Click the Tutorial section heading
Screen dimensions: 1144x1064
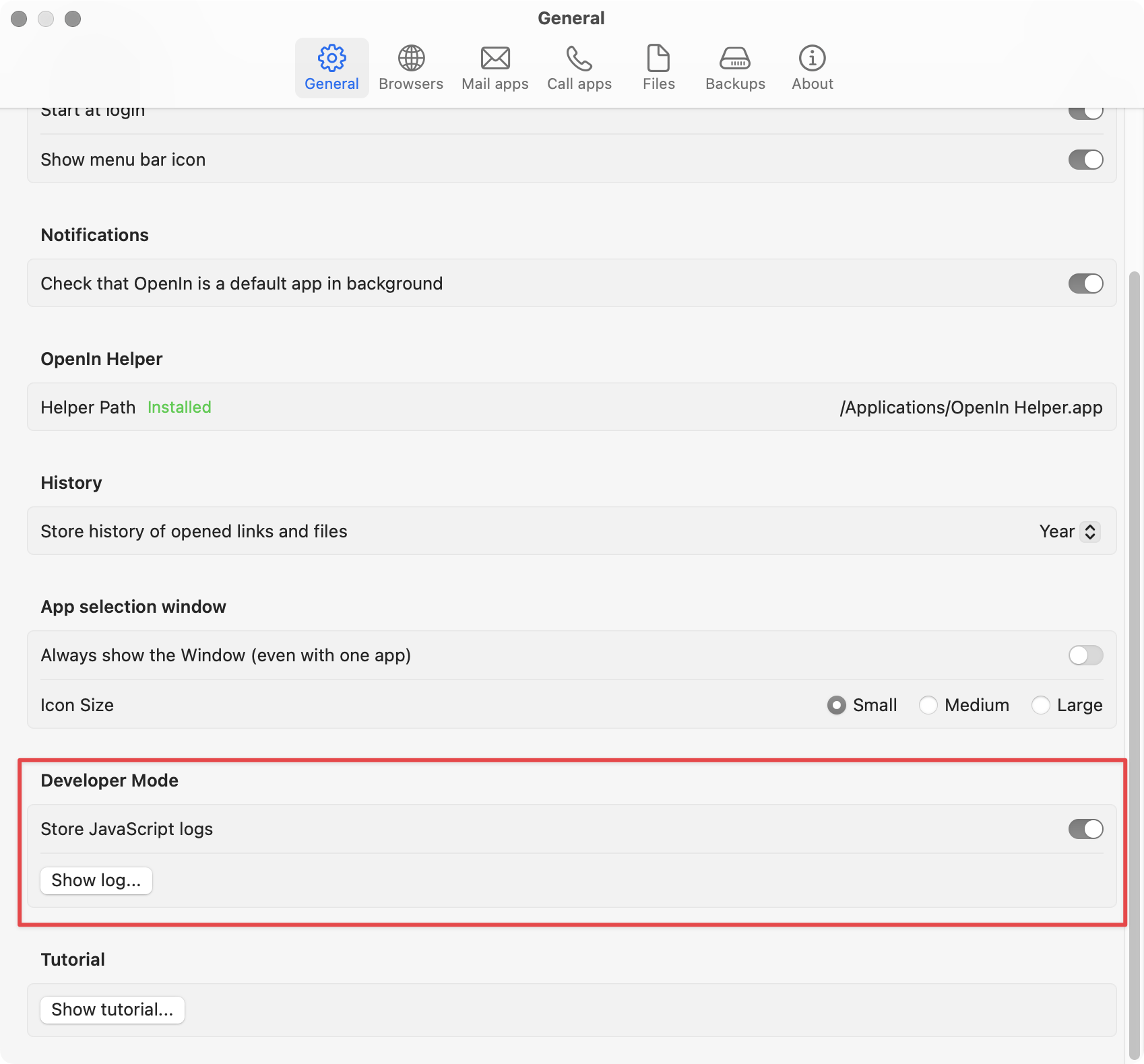tap(73, 960)
